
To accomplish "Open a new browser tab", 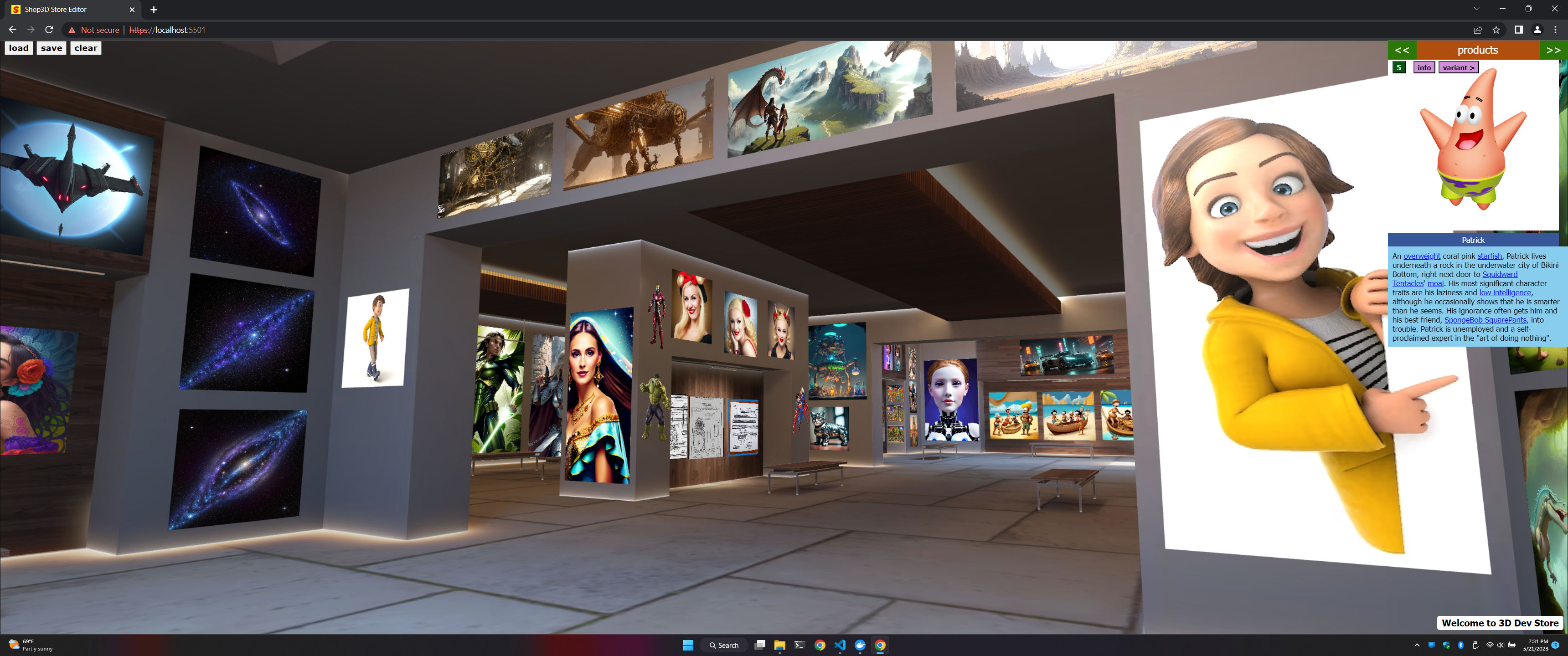I will [x=154, y=10].
